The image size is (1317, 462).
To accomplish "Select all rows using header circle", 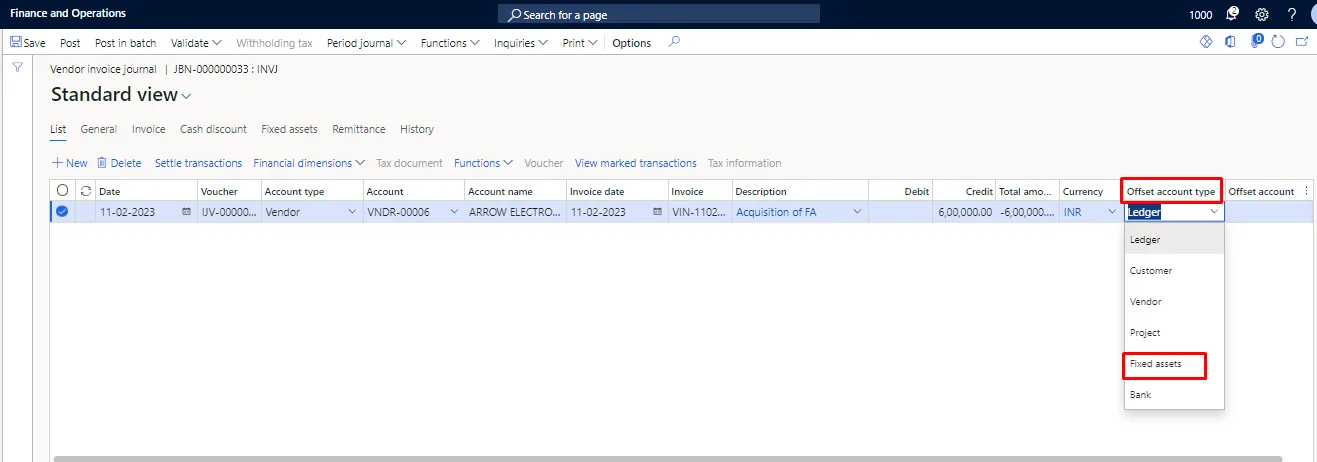I will click(63, 191).
